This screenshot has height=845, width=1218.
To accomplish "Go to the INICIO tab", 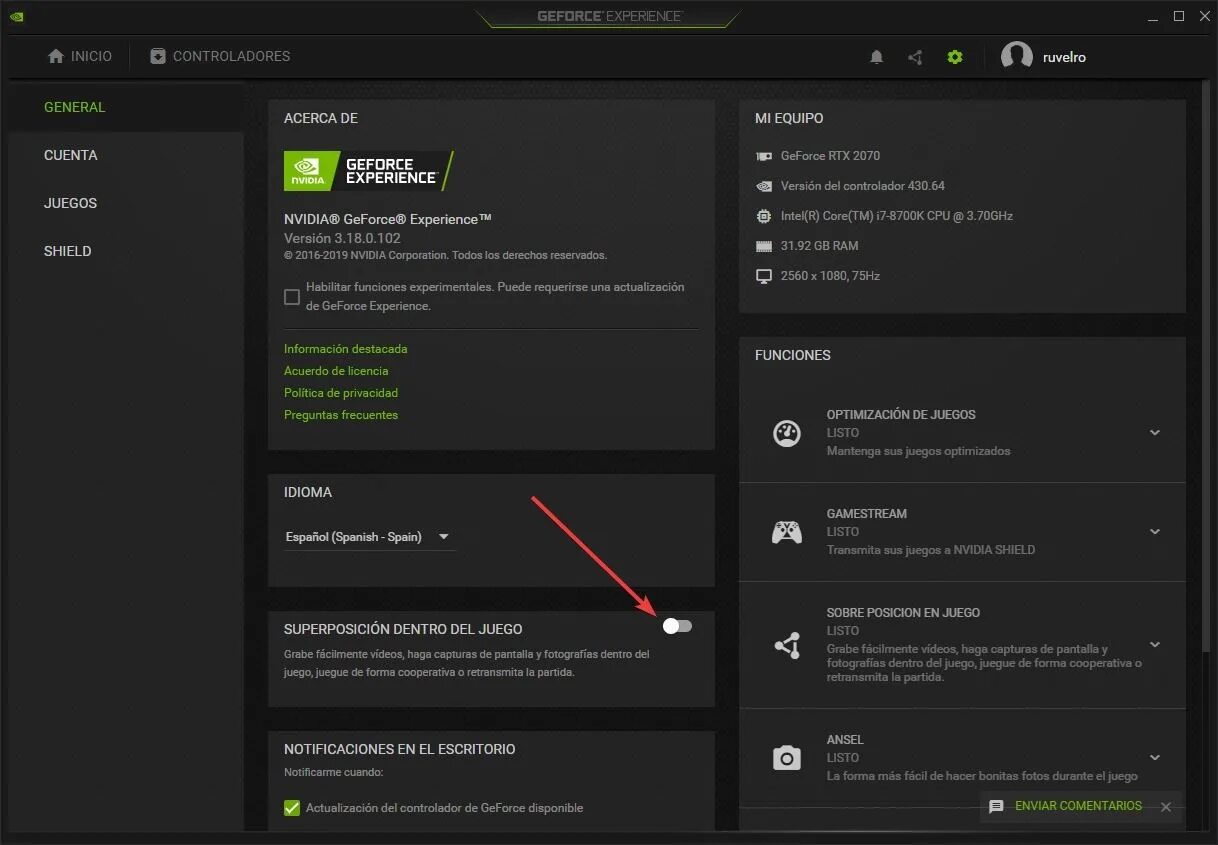I will point(80,56).
